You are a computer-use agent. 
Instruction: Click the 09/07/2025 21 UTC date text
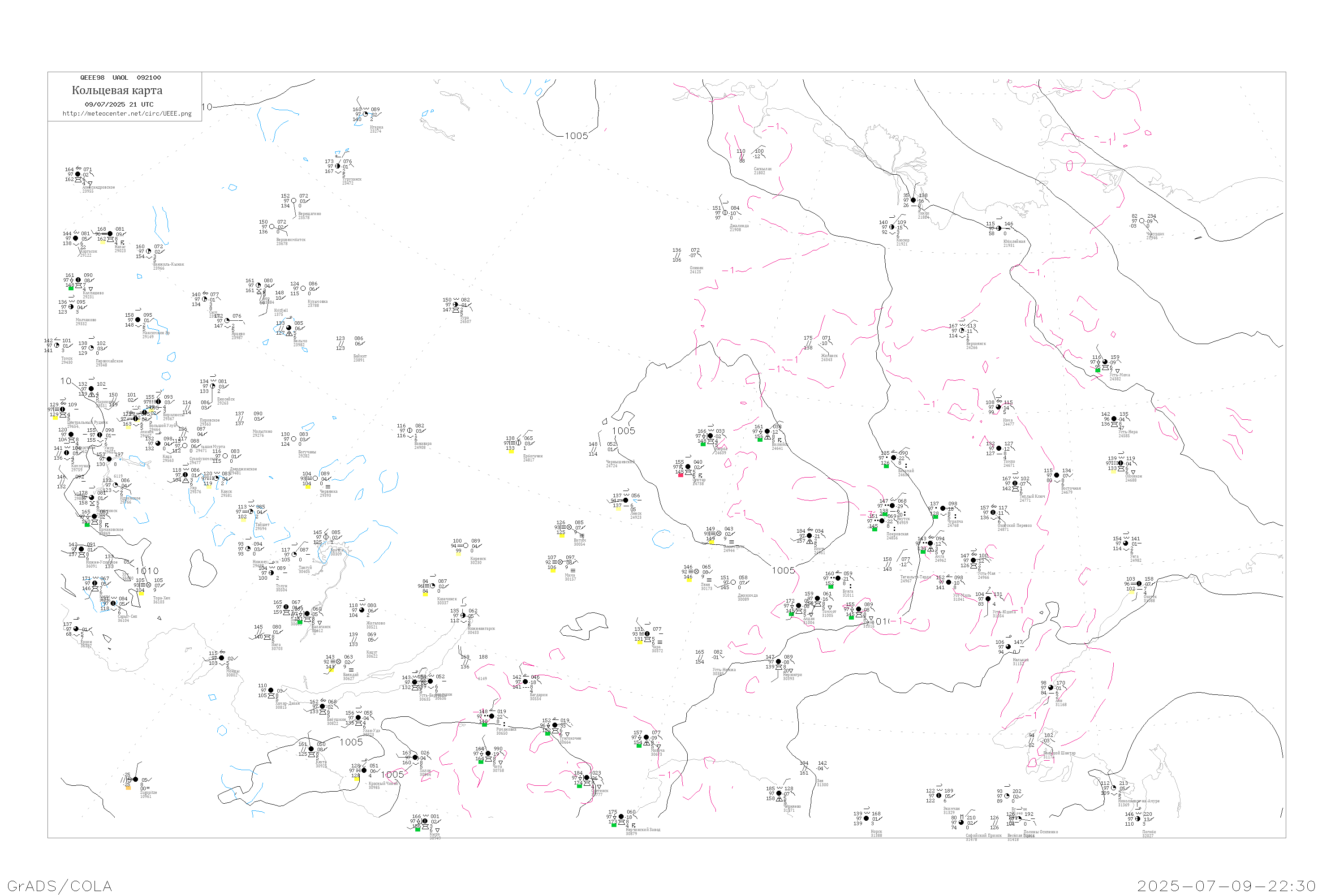coord(119,104)
